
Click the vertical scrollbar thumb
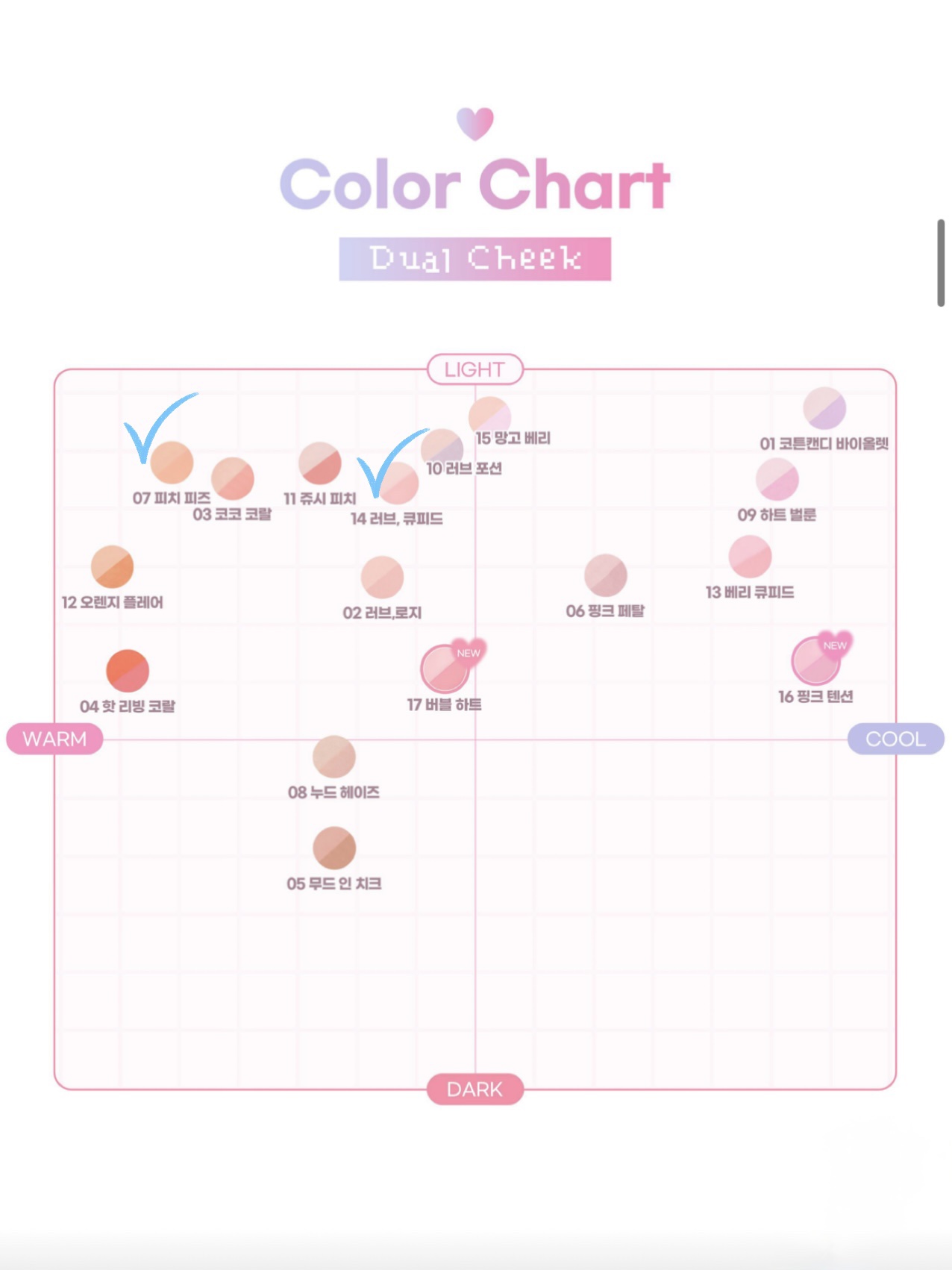coord(941,263)
